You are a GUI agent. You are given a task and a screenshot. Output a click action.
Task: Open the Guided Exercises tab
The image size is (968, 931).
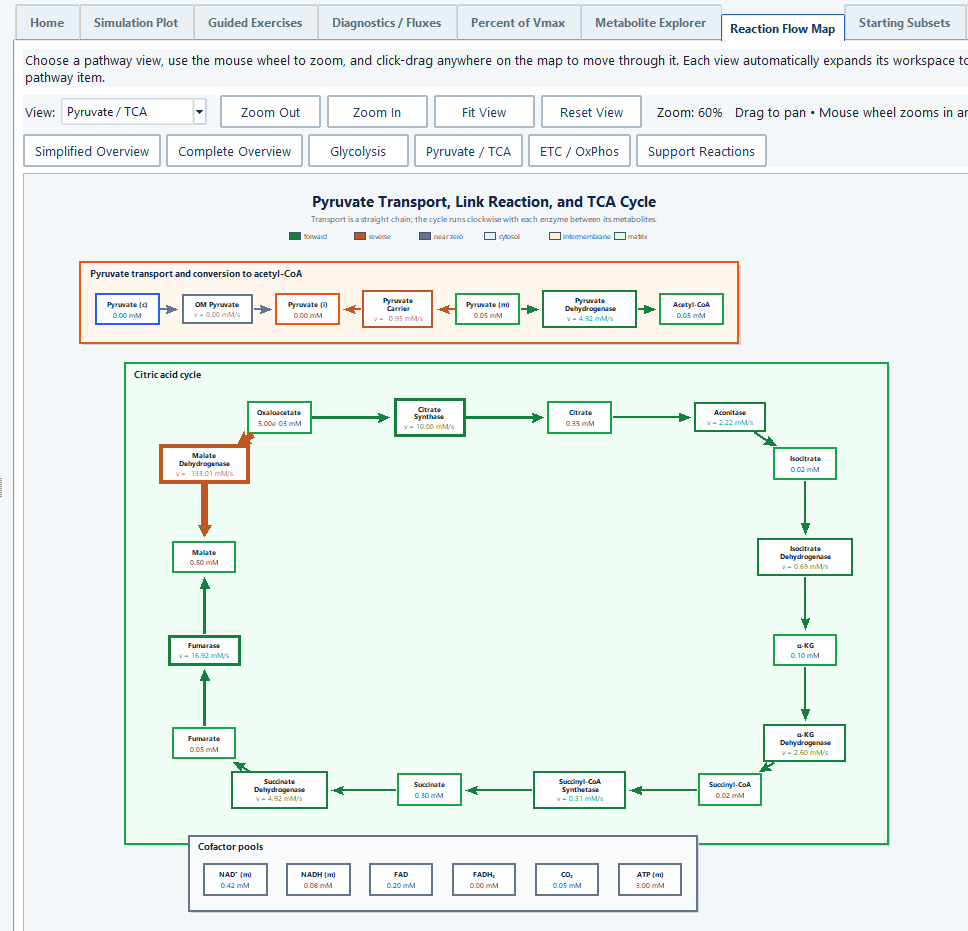point(255,23)
